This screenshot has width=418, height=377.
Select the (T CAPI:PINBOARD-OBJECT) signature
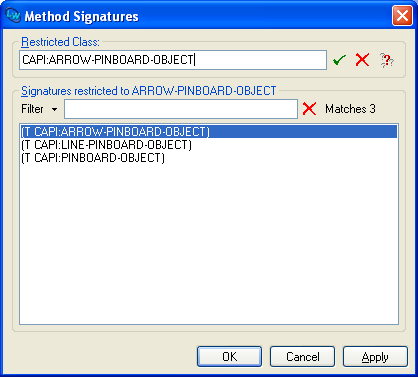[209, 158]
